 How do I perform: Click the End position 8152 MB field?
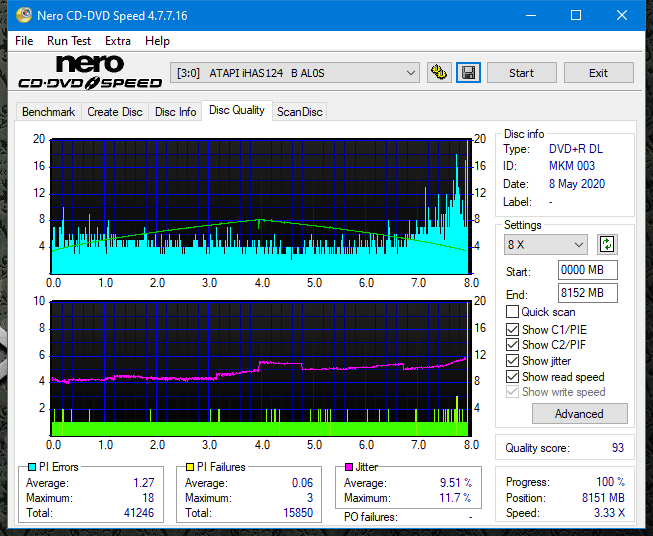coord(588,293)
